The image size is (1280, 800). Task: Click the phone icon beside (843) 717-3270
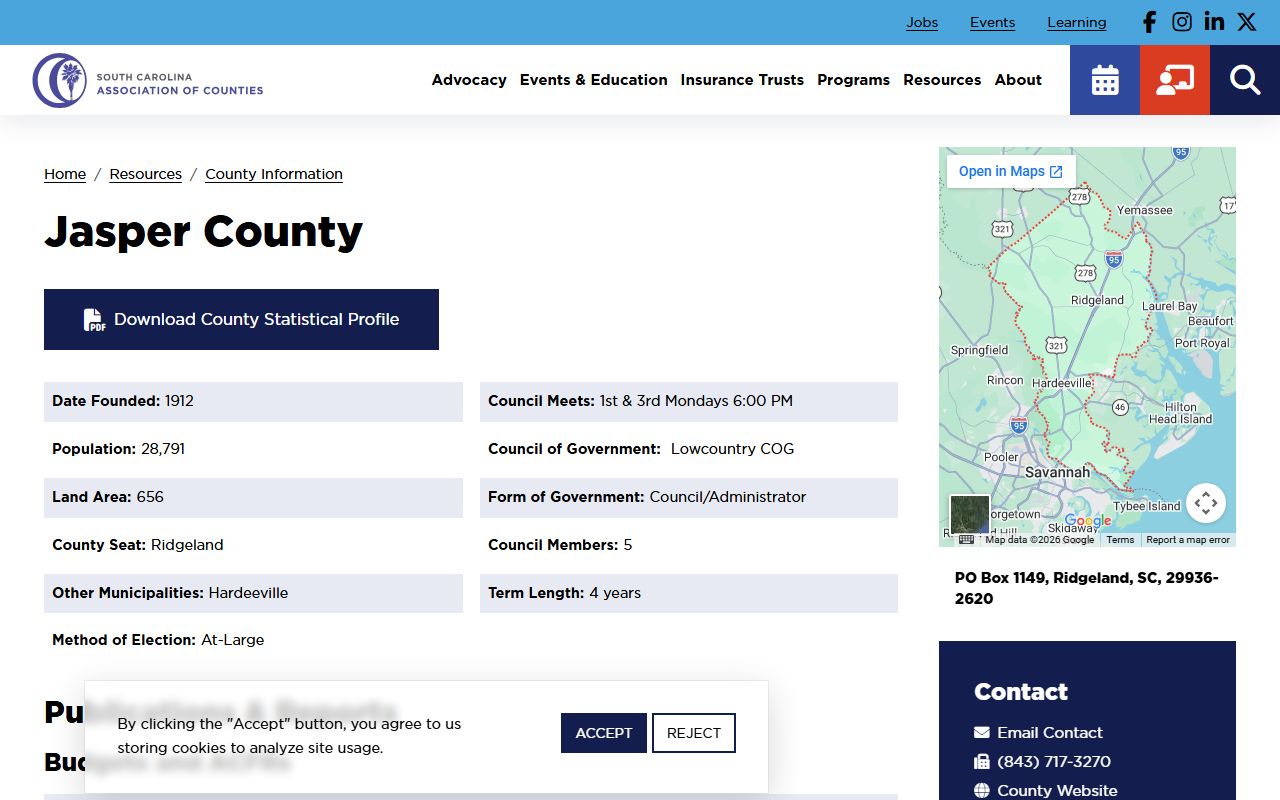[x=982, y=762]
